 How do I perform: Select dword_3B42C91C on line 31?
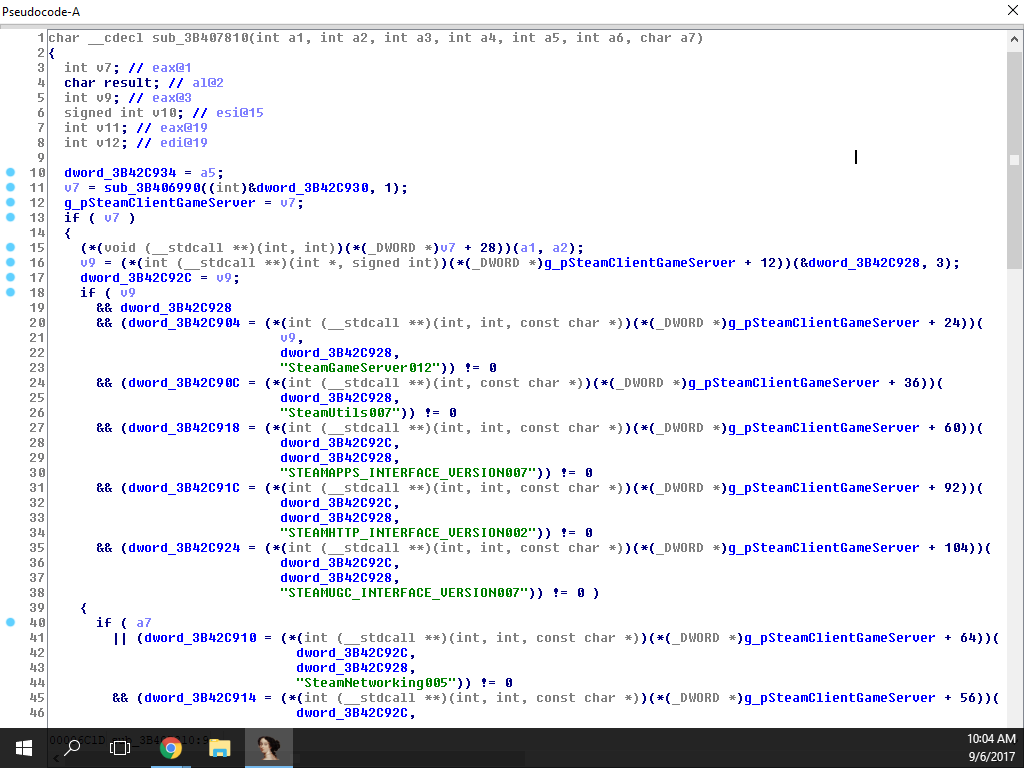pyautogui.click(x=184, y=488)
